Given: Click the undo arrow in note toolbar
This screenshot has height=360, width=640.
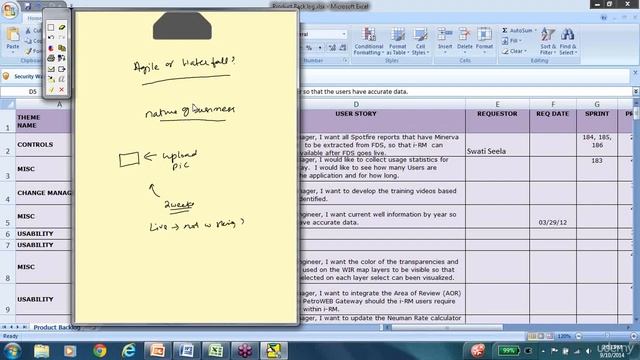Looking at the screenshot, I should click(51, 38).
